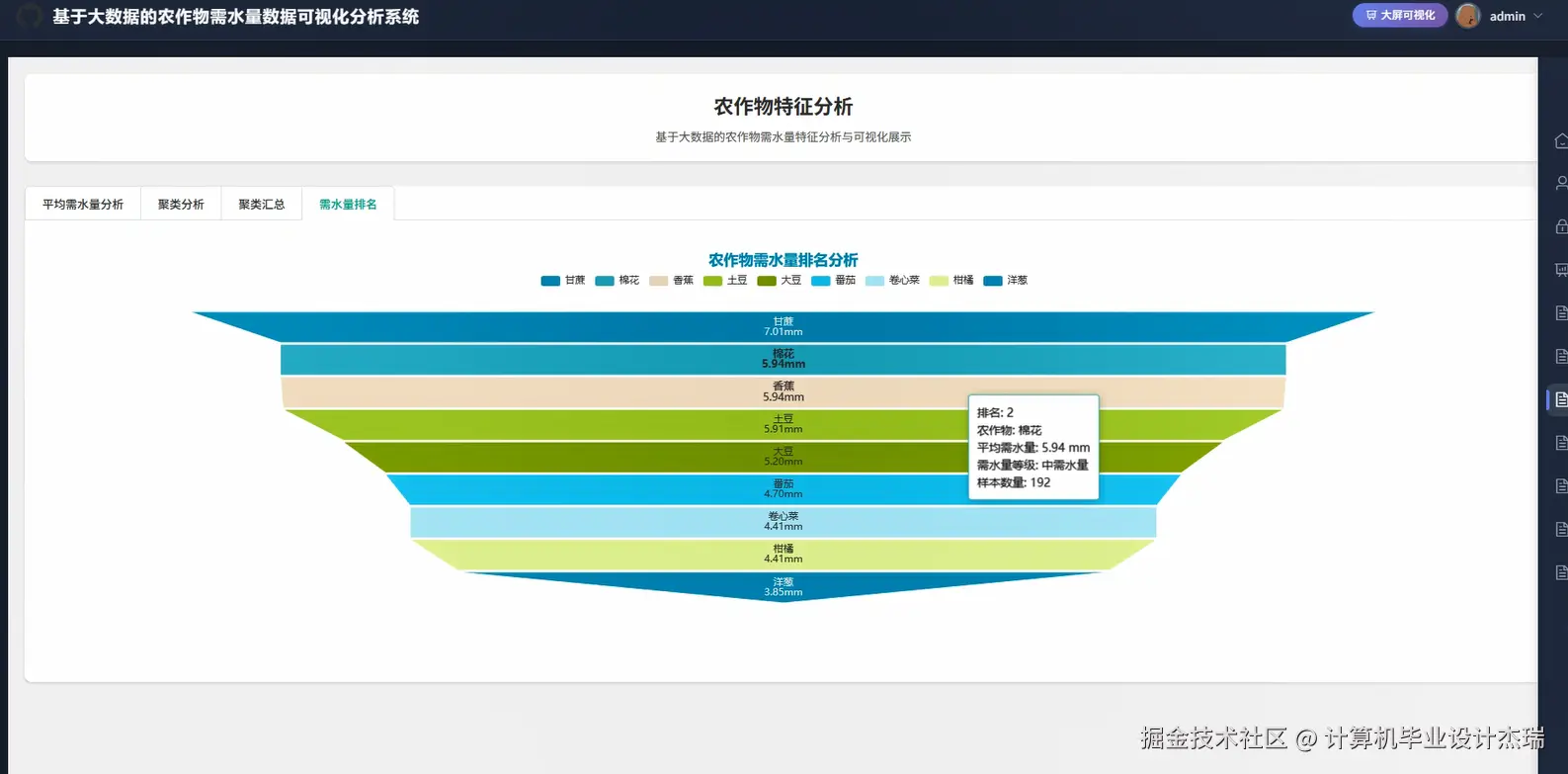Toggle the 卷心菜 legend item
This screenshot has width=1568, height=774.
coord(892,281)
